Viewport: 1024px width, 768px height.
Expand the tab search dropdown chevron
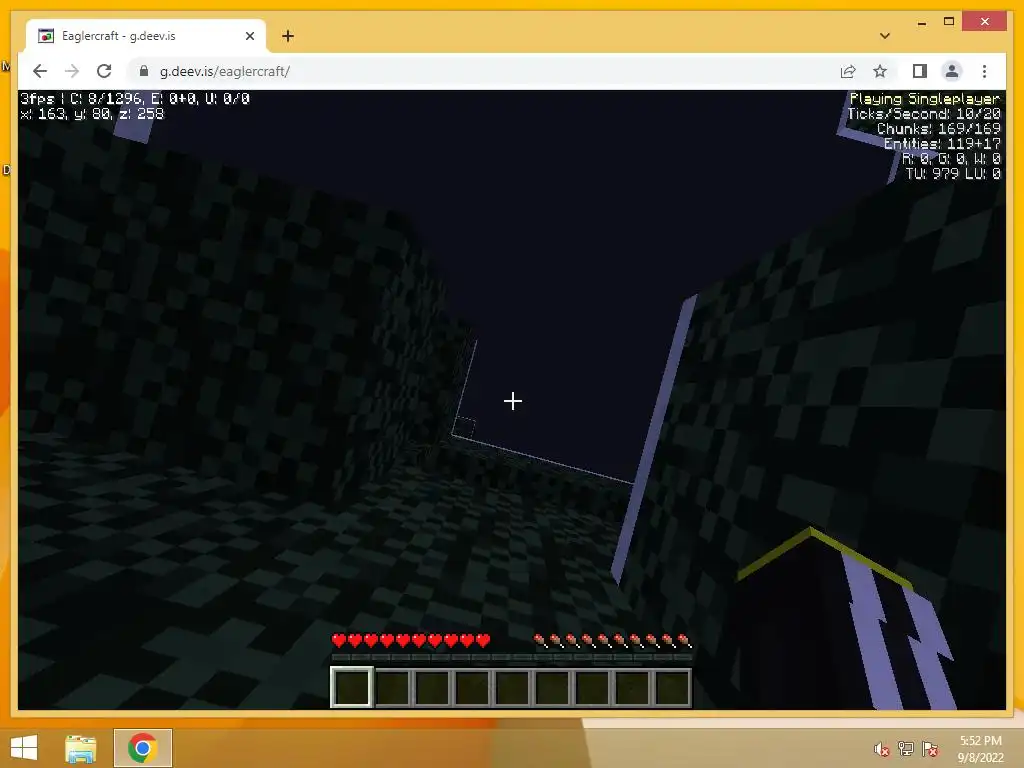pyautogui.click(x=885, y=36)
